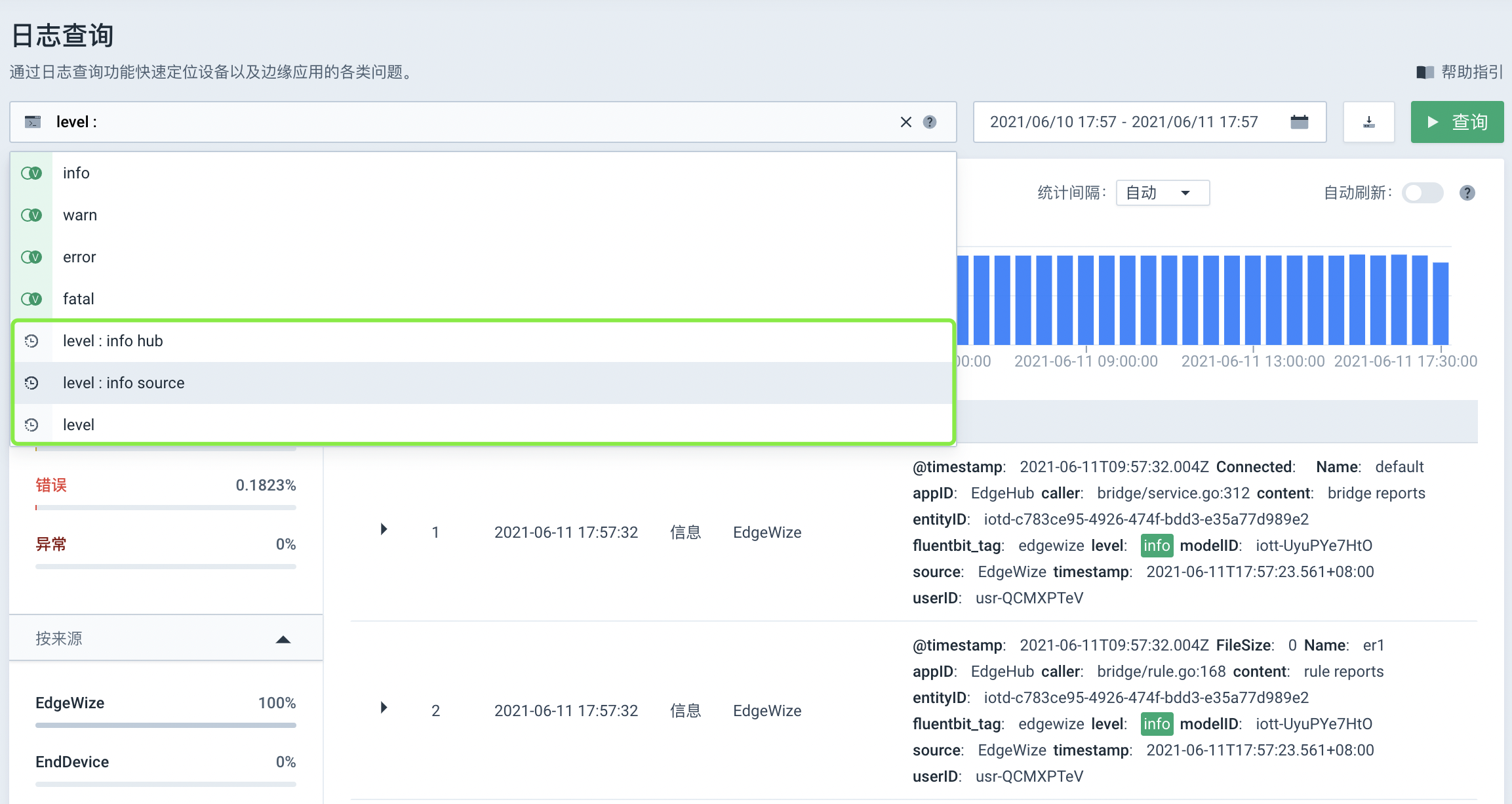Select the warn suggestion
The width and height of the screenshot is (1512, 804).
pyautogui.click(x=483, y=215)
